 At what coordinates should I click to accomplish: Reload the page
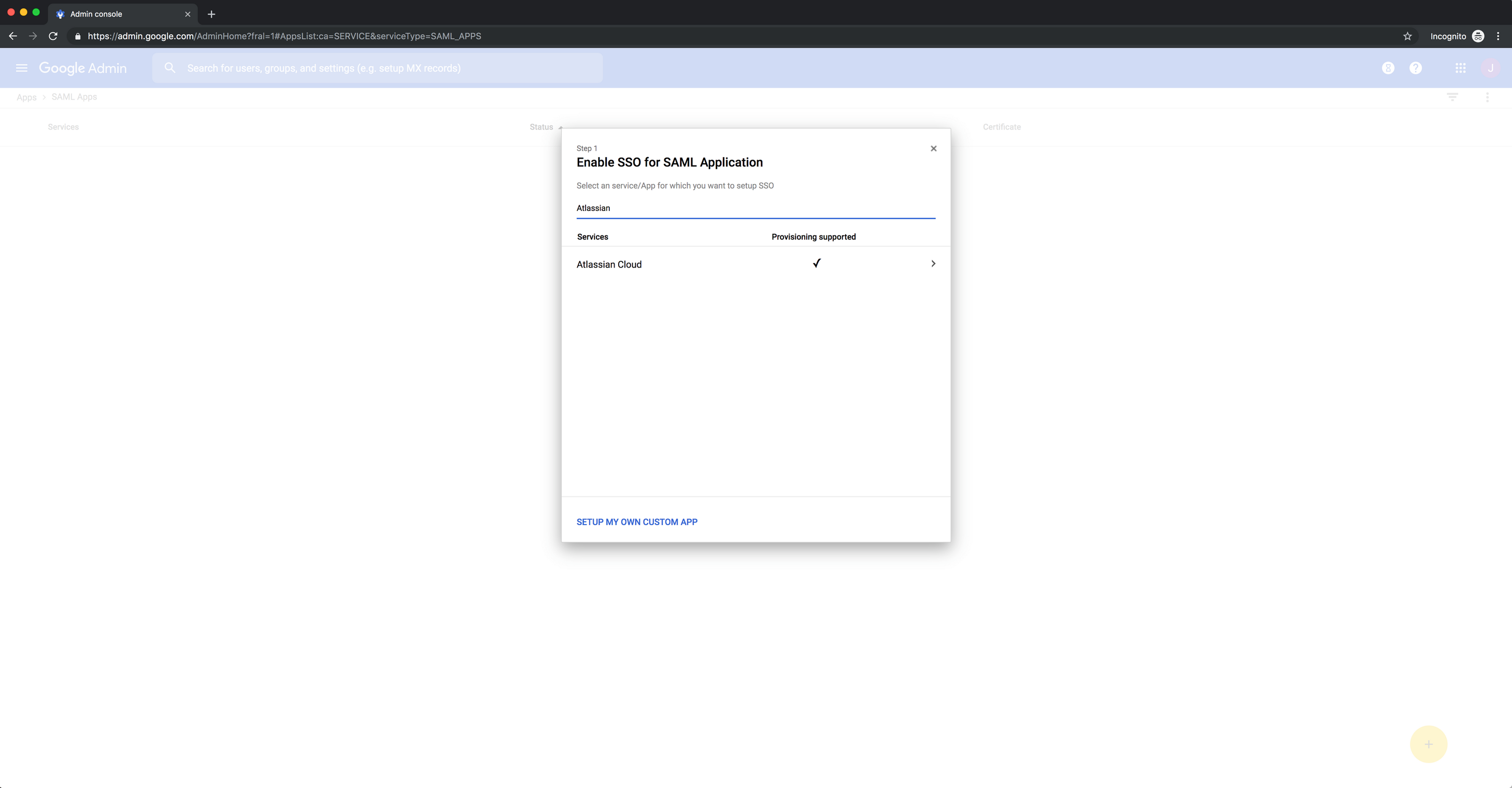(x=53, y=36)
